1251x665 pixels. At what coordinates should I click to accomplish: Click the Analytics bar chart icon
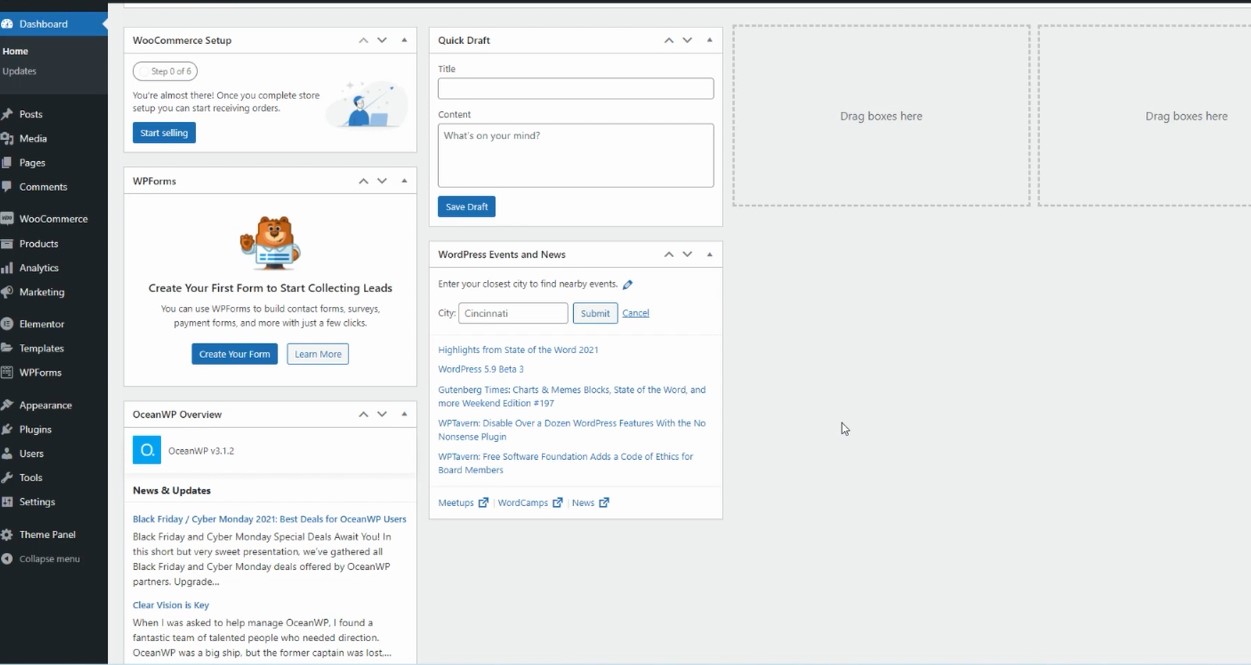tap(7, 268)
